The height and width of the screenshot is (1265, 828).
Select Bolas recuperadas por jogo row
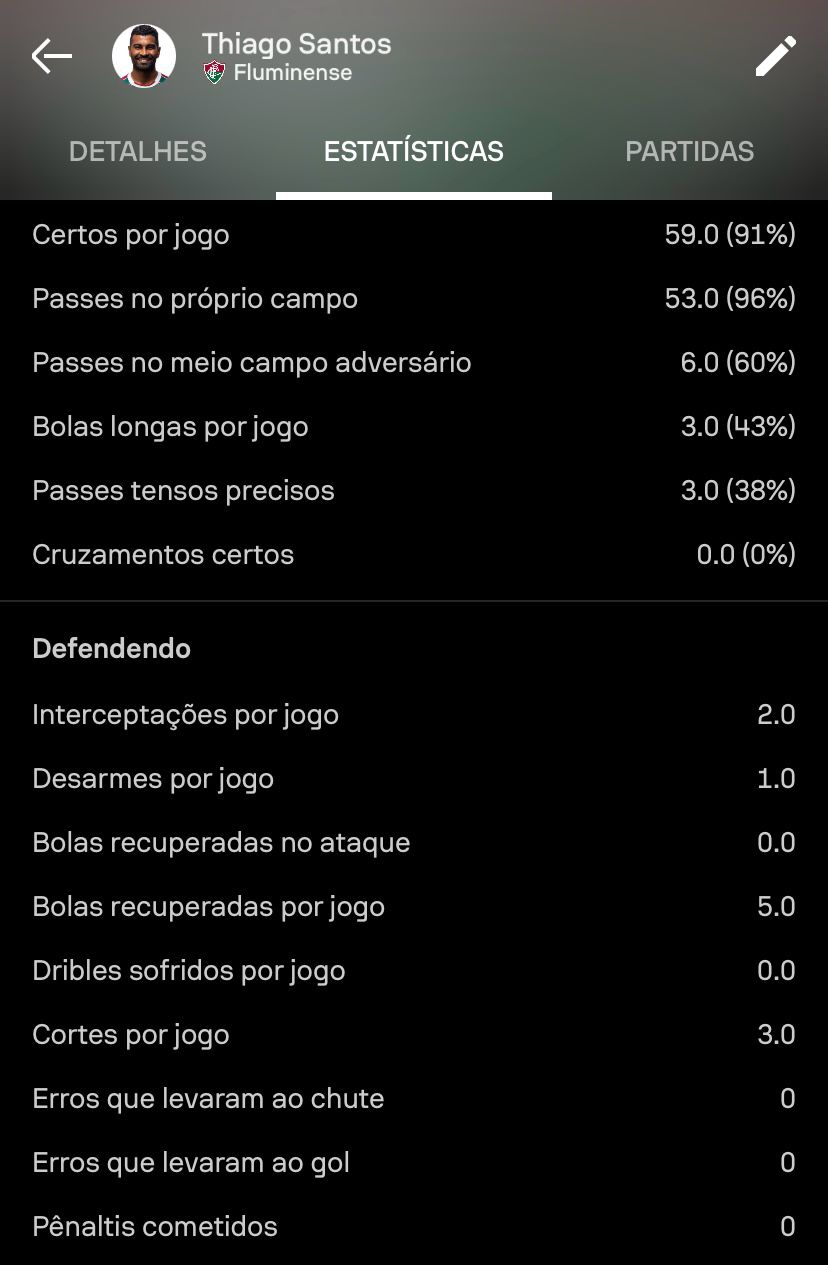click(414, 907)
